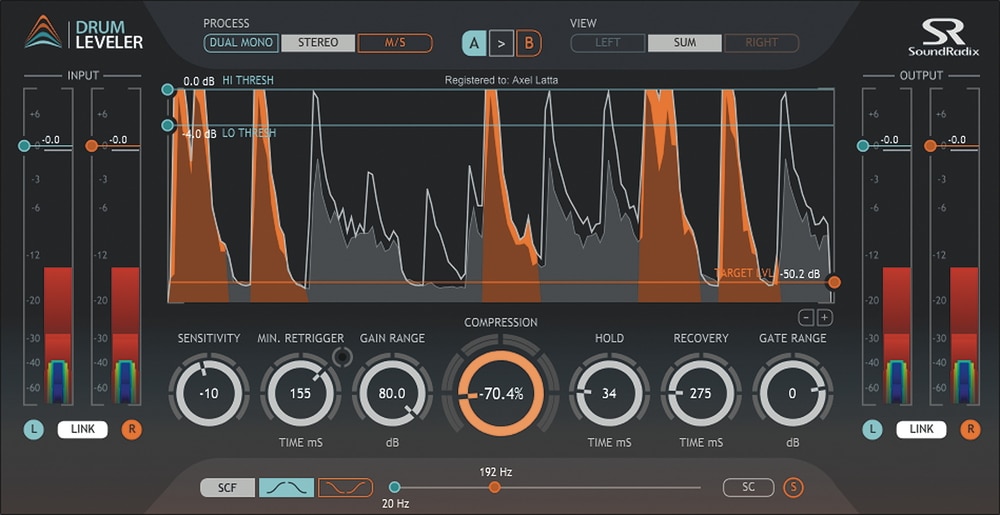Click the SENSITIVITY knob
The height and width of the screenshot is (515, 1000).
[209, 393]
